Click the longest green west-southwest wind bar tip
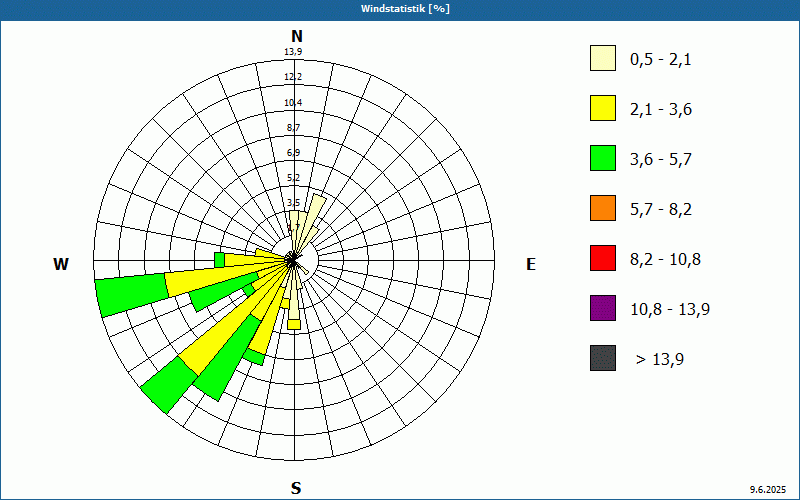This screenshot has height=500, width=800. (132, 295)
